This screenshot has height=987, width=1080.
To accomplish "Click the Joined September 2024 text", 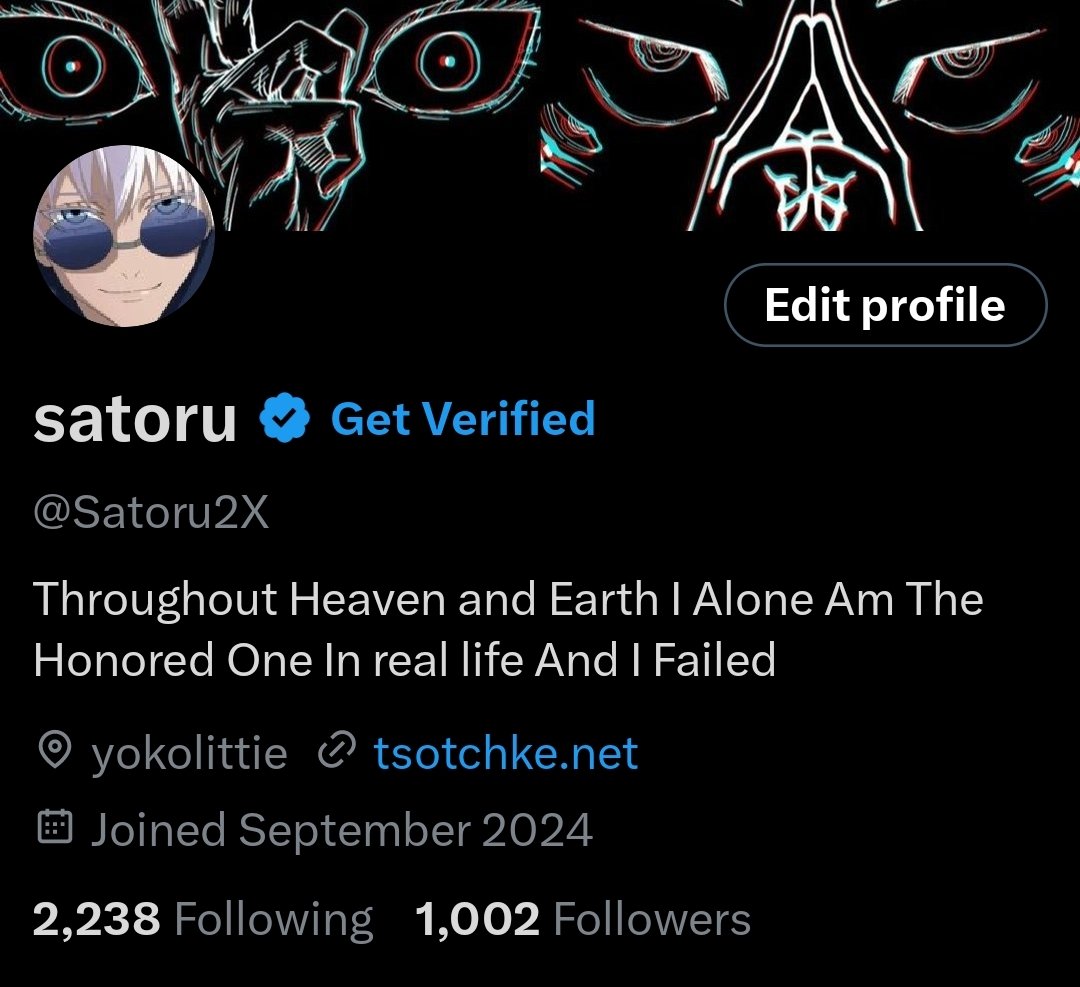I will click(342, 829).
